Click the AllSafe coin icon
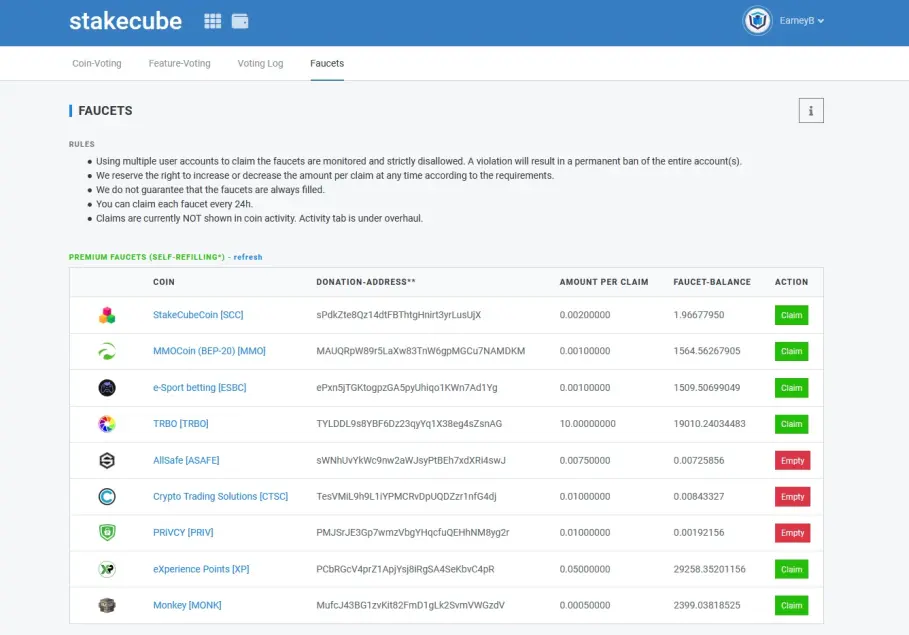The height and width of the screenshot is (635, 909). [x=107, y=460]
